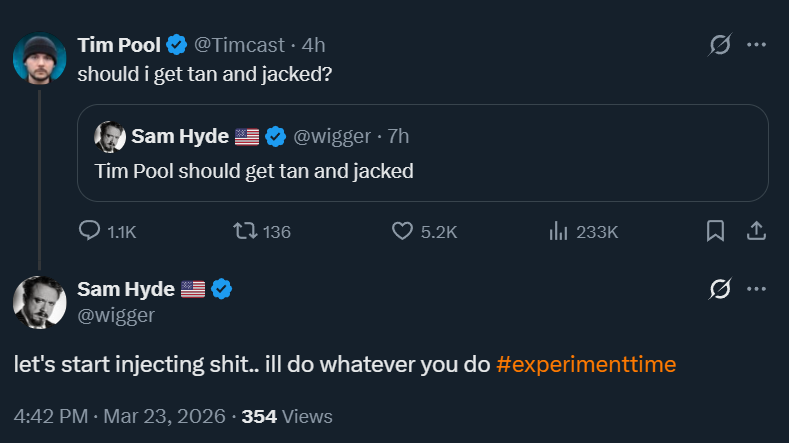Click Sam Hyde's name in the reply
789x443 pixels.
pyautogui.click(x=126, y=289)
